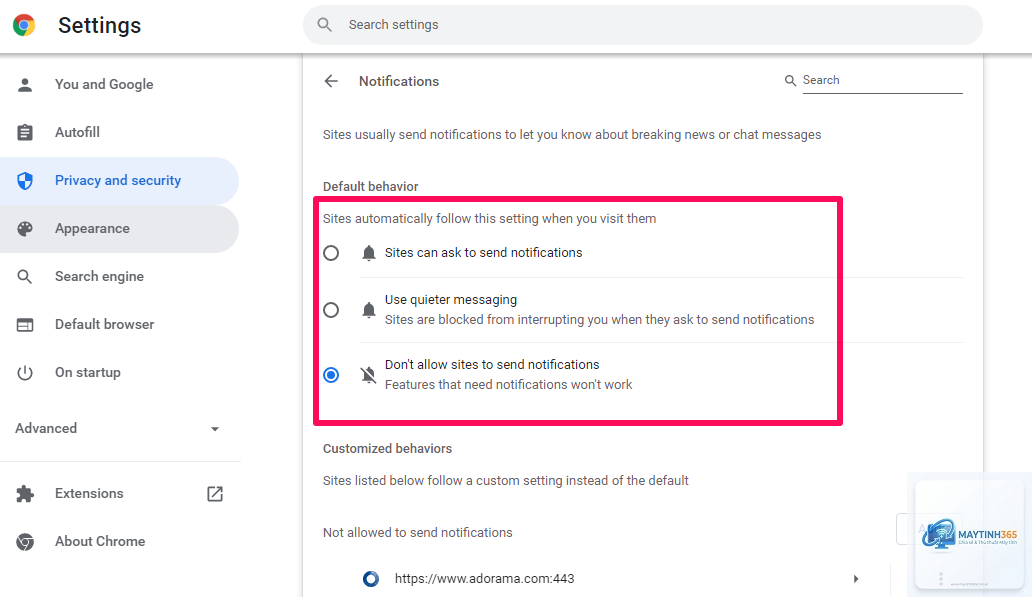This screenshot has width=1032, height=597.
Task: Click Not allowed to send notifications heading
Action: tap(417, 532)
